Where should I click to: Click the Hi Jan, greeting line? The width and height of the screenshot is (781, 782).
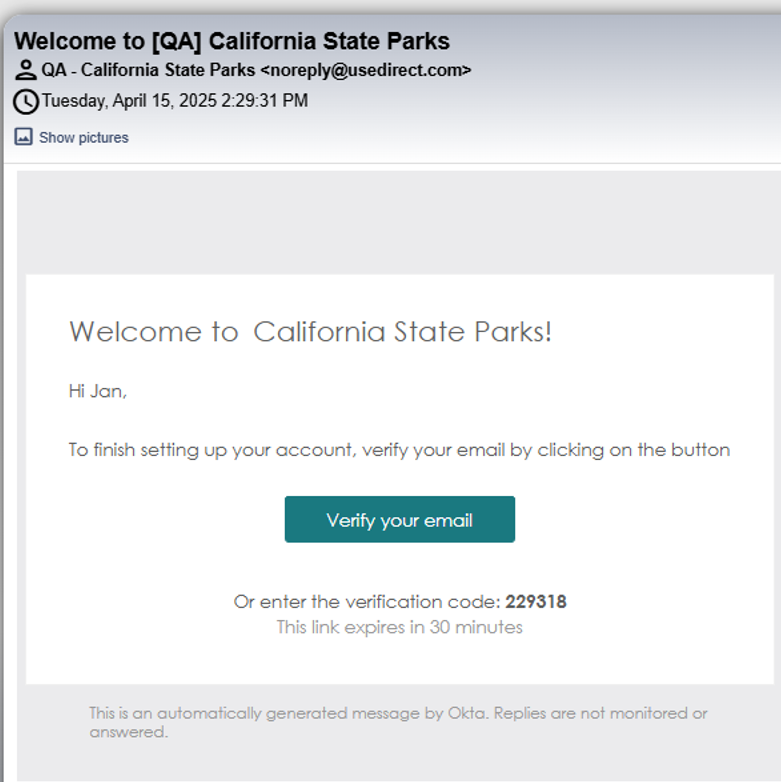[98, 391]
